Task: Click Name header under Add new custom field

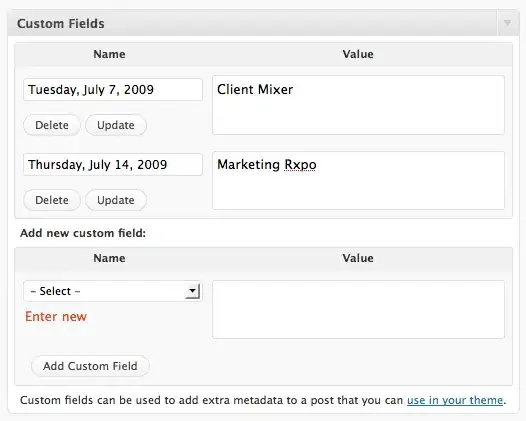Action: coord(109,258)
